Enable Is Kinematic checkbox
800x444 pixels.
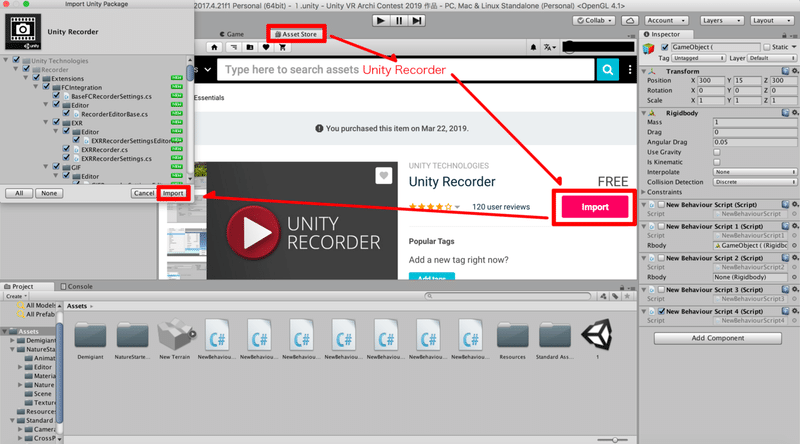pos(717,162)
